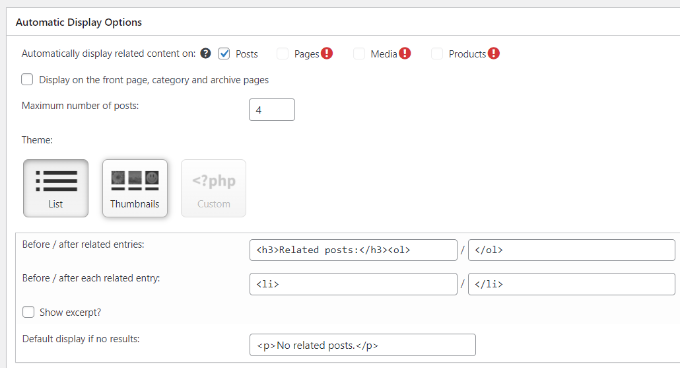Click the Default display if no results field
This screenshot has height=368, width=680.
[363, 345]
